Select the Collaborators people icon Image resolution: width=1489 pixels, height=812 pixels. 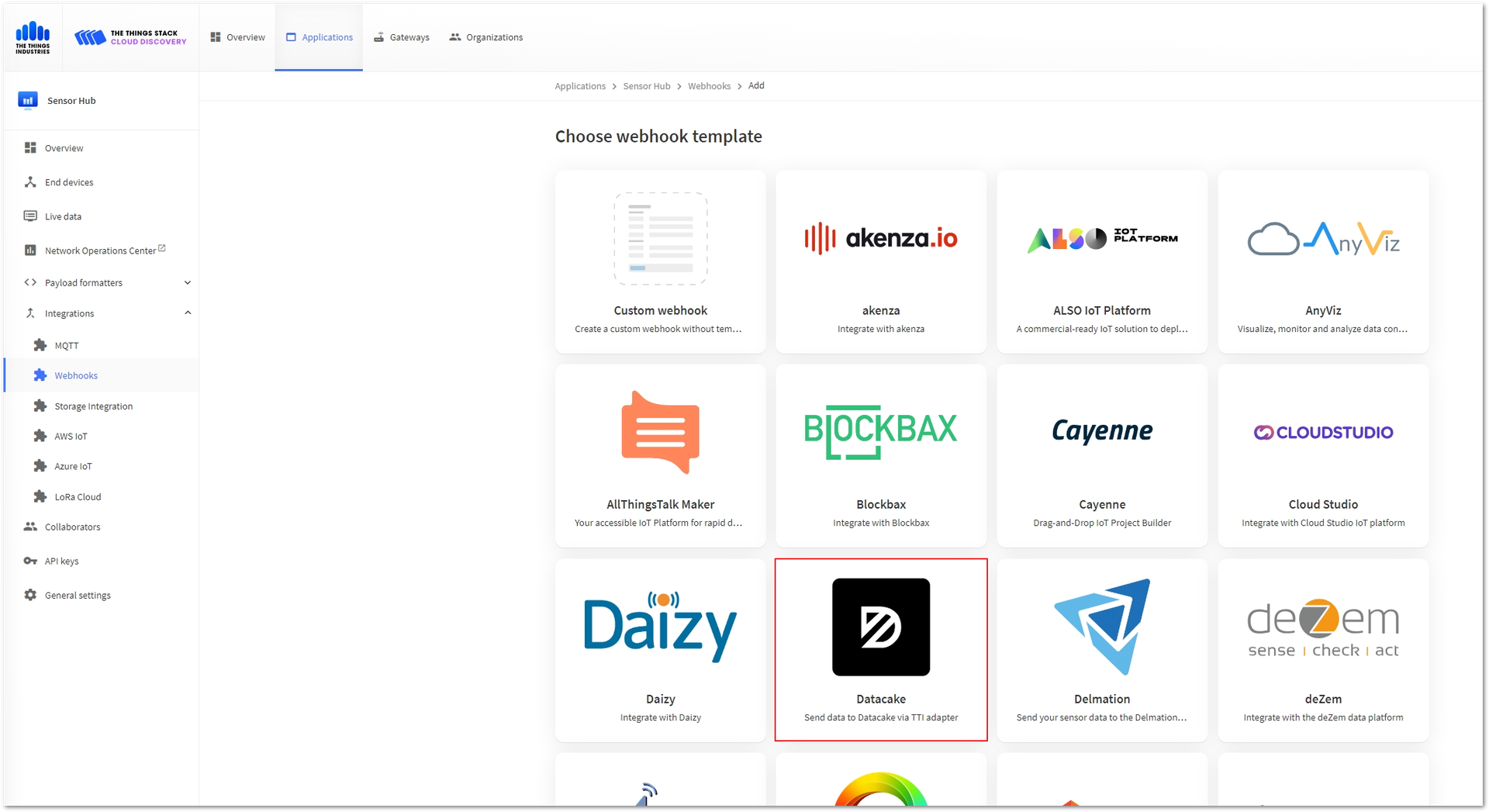coord(30,527)
